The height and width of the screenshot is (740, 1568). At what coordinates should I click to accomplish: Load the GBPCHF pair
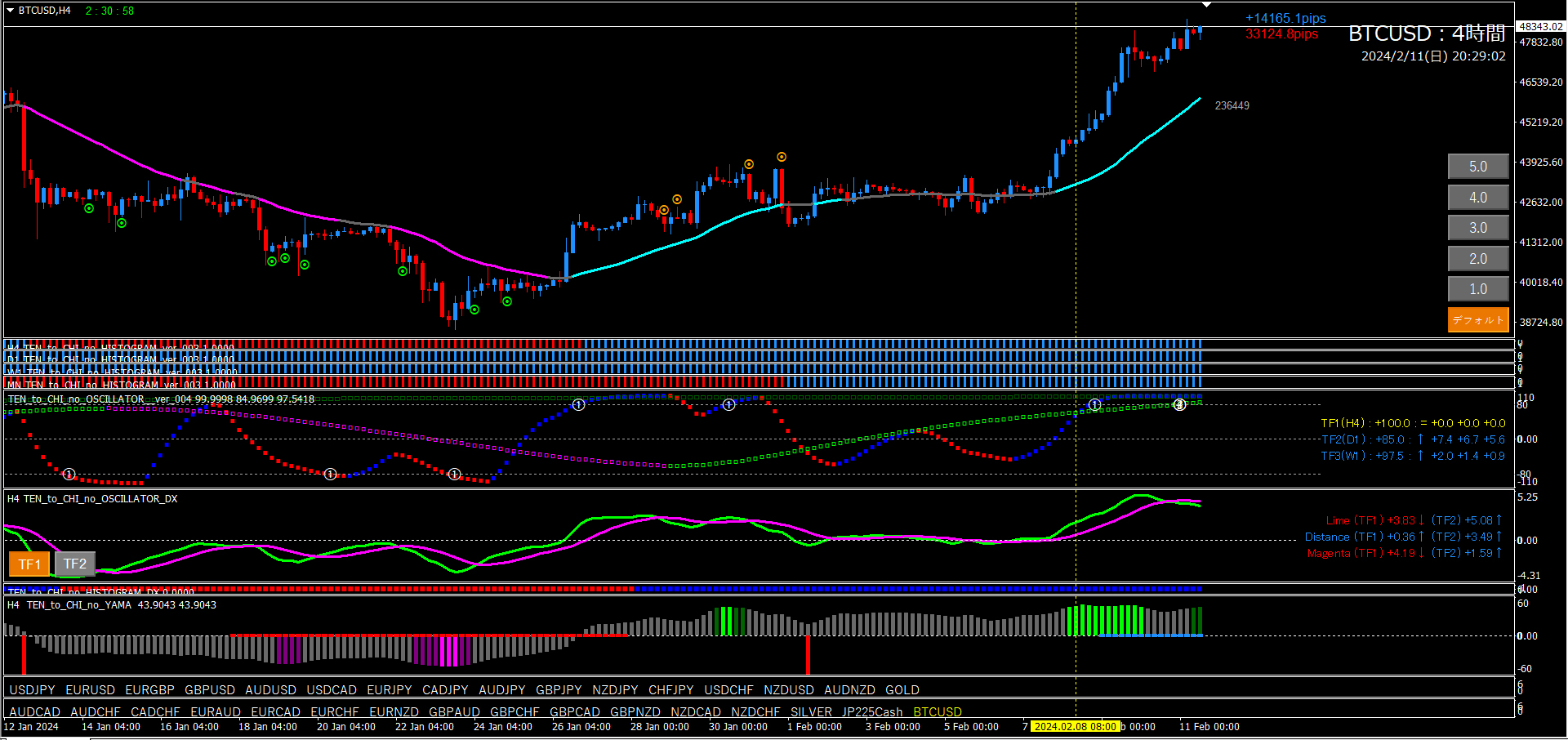pos(514,712)
